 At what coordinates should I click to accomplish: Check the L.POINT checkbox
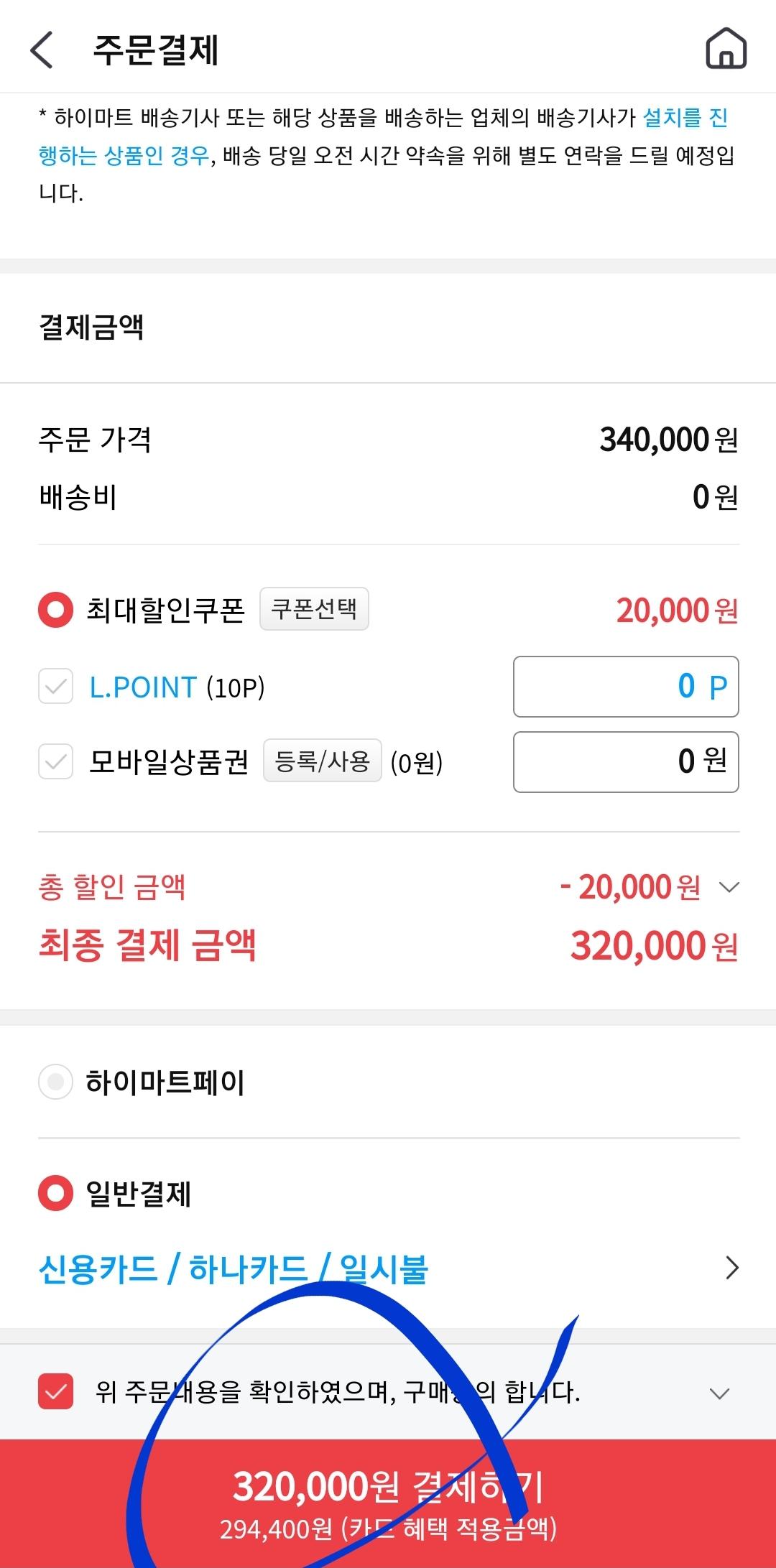pyautogui.click(x=55, y=687)
